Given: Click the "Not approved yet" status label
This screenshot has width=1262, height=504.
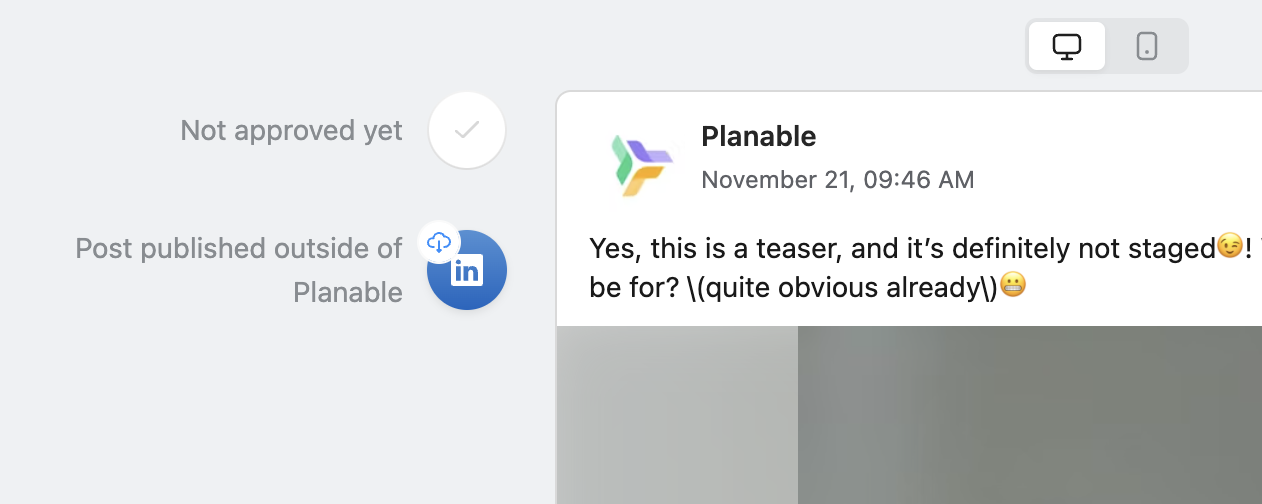Looking at the screenshot, I should pos(291,130).
